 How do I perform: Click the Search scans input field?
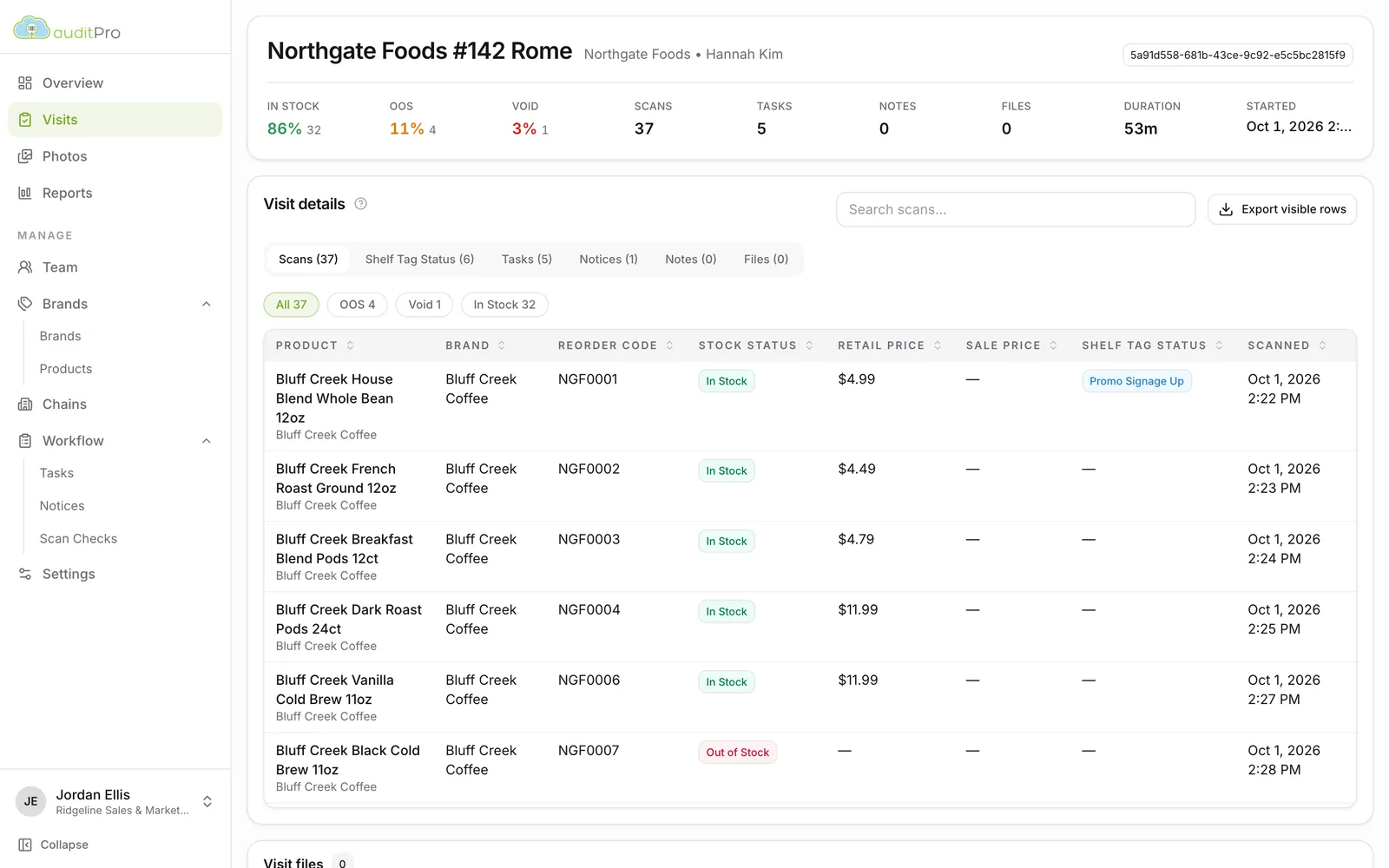1016,209
